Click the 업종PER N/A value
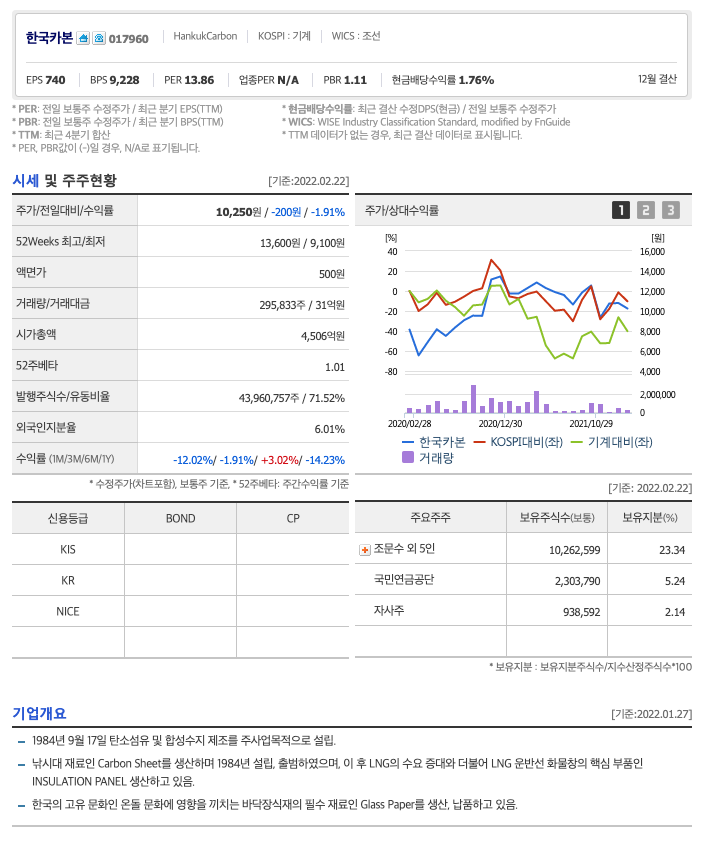Viewport: 701px width, 844px height. tap(269, 80)
